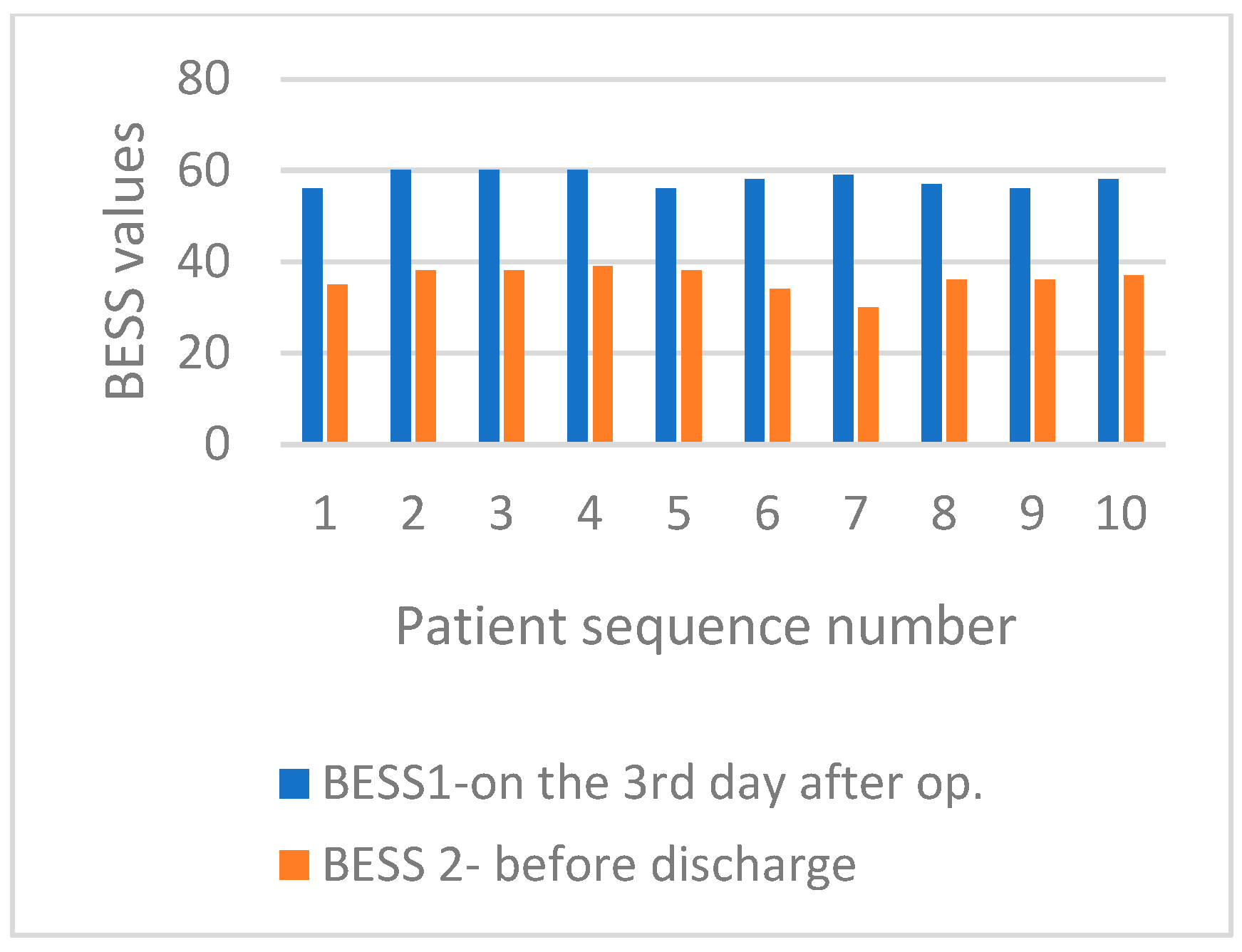
Task: Click the blue bar for patient 7
Action: [843, 309]
